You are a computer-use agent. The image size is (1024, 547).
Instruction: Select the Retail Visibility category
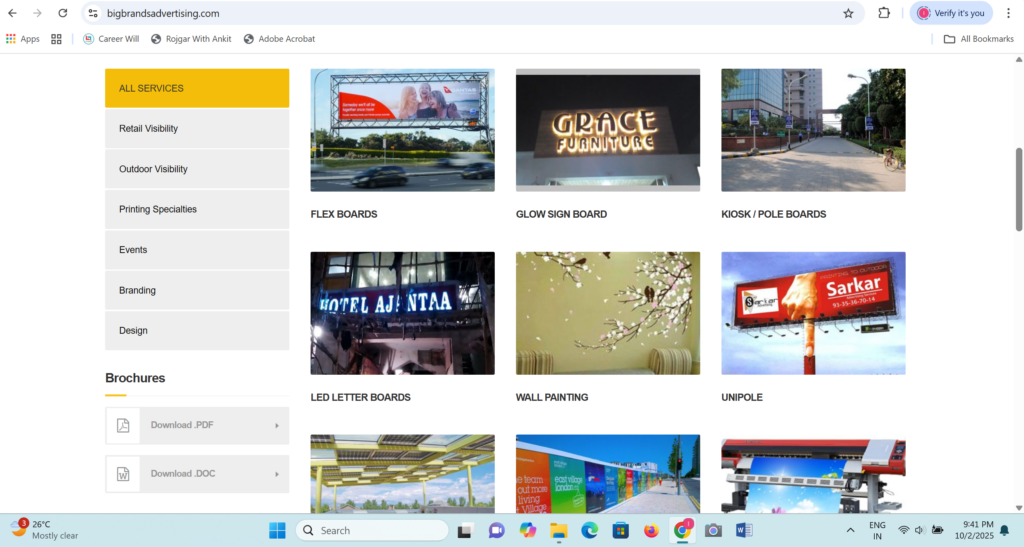(x=197, y=129)
